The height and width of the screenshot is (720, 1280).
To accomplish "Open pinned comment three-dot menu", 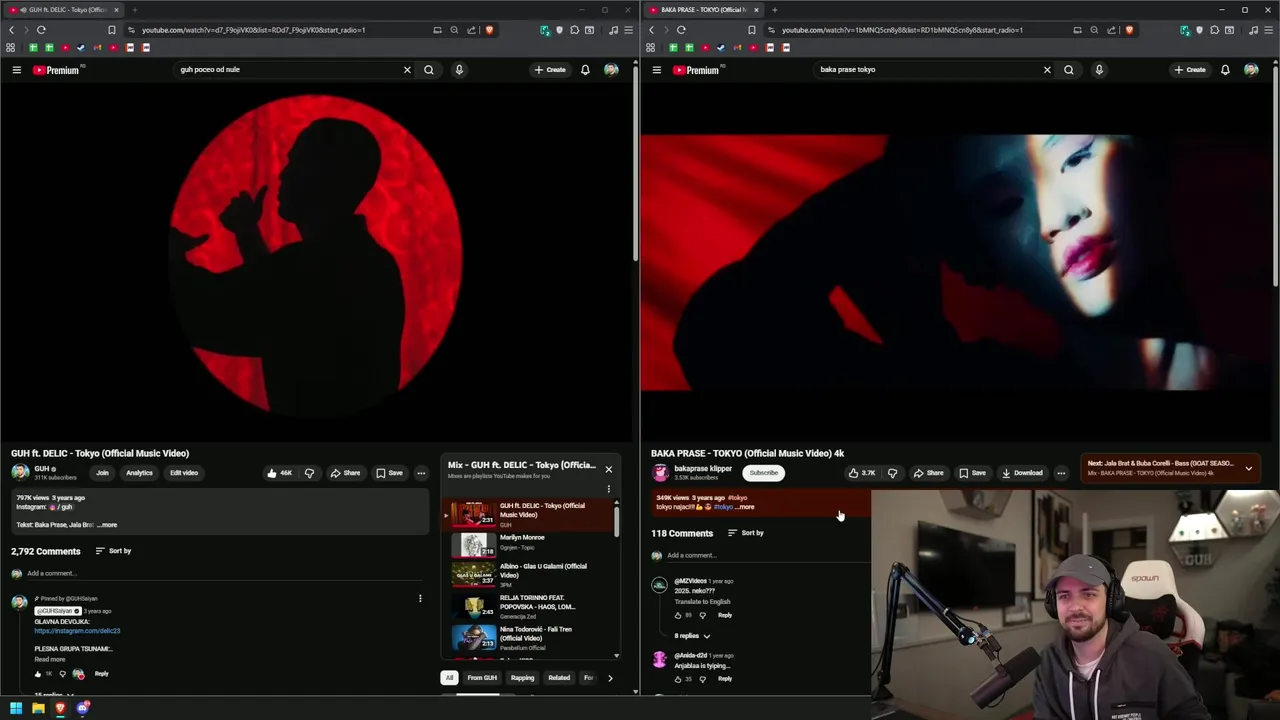I will pyautogui.click(x=420, y=599).
